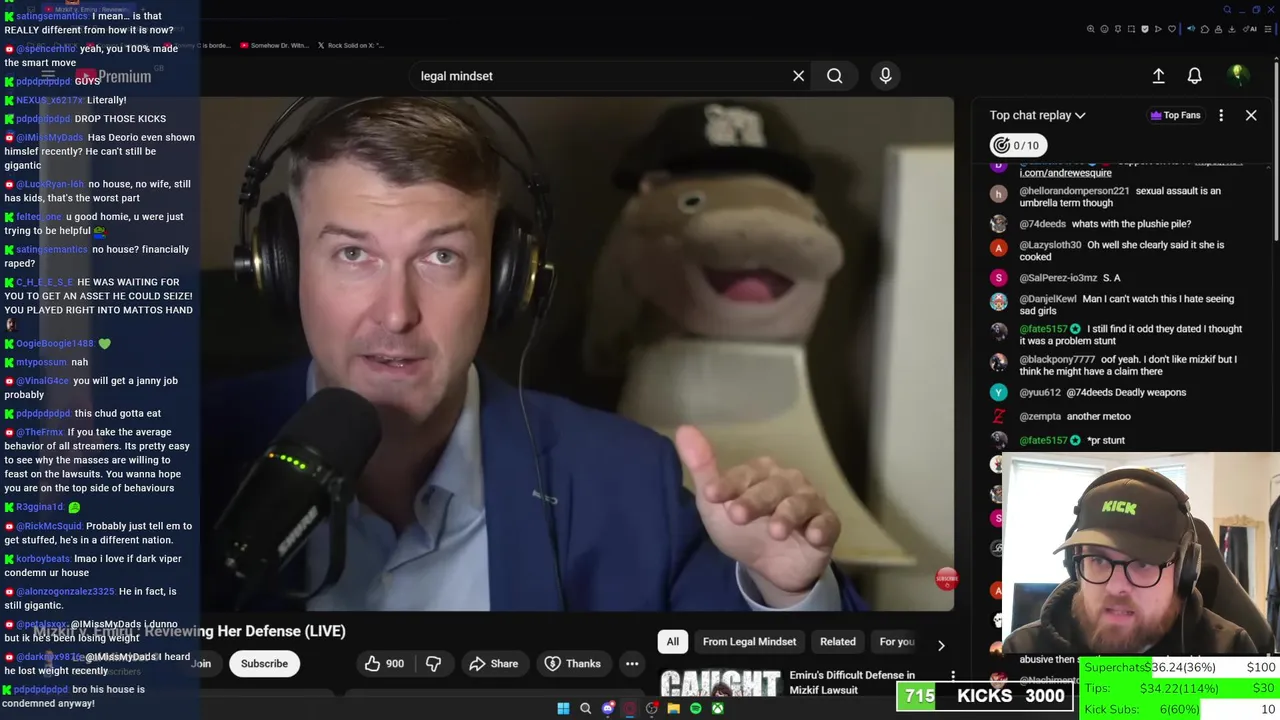Open browser toolbar zoom magnifier icon
This screenshot has height=720, width=1280.
tap(1090, 29)
